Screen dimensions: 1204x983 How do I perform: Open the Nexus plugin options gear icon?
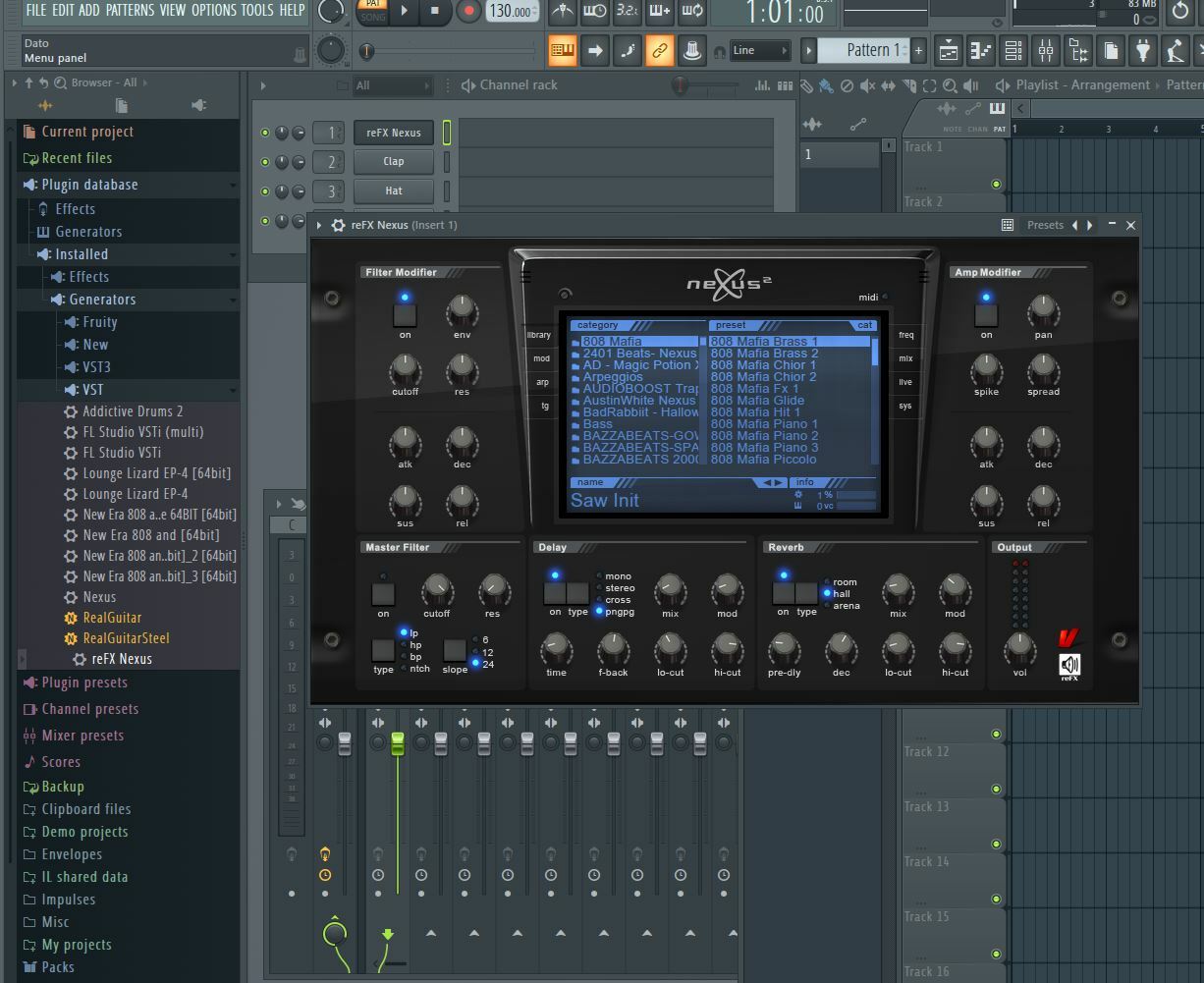click(x=338, y=225)
